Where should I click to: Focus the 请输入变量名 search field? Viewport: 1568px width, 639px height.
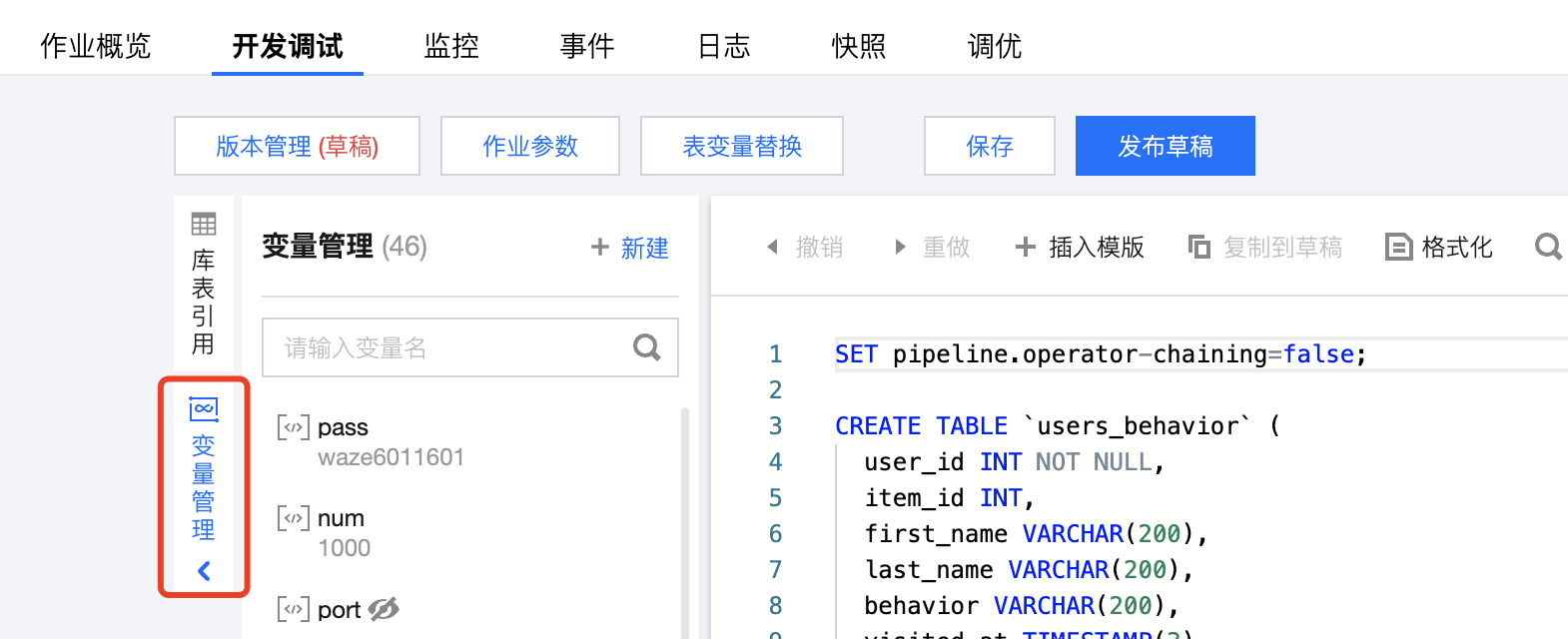(470, 347)
